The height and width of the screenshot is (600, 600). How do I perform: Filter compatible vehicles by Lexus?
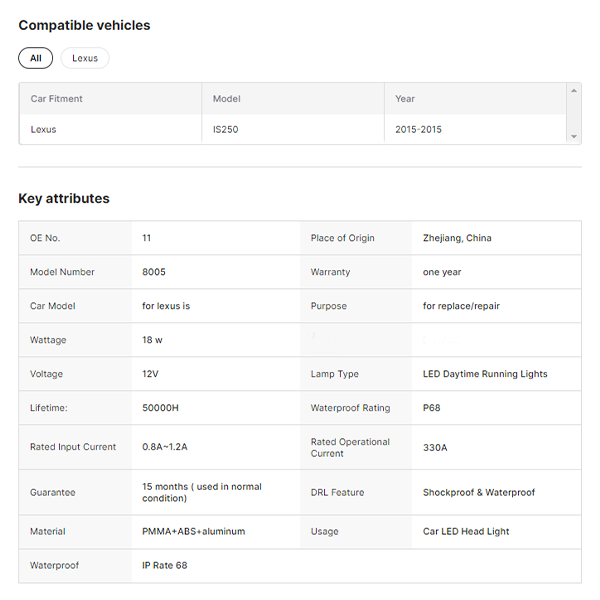[x=85, y=58]
